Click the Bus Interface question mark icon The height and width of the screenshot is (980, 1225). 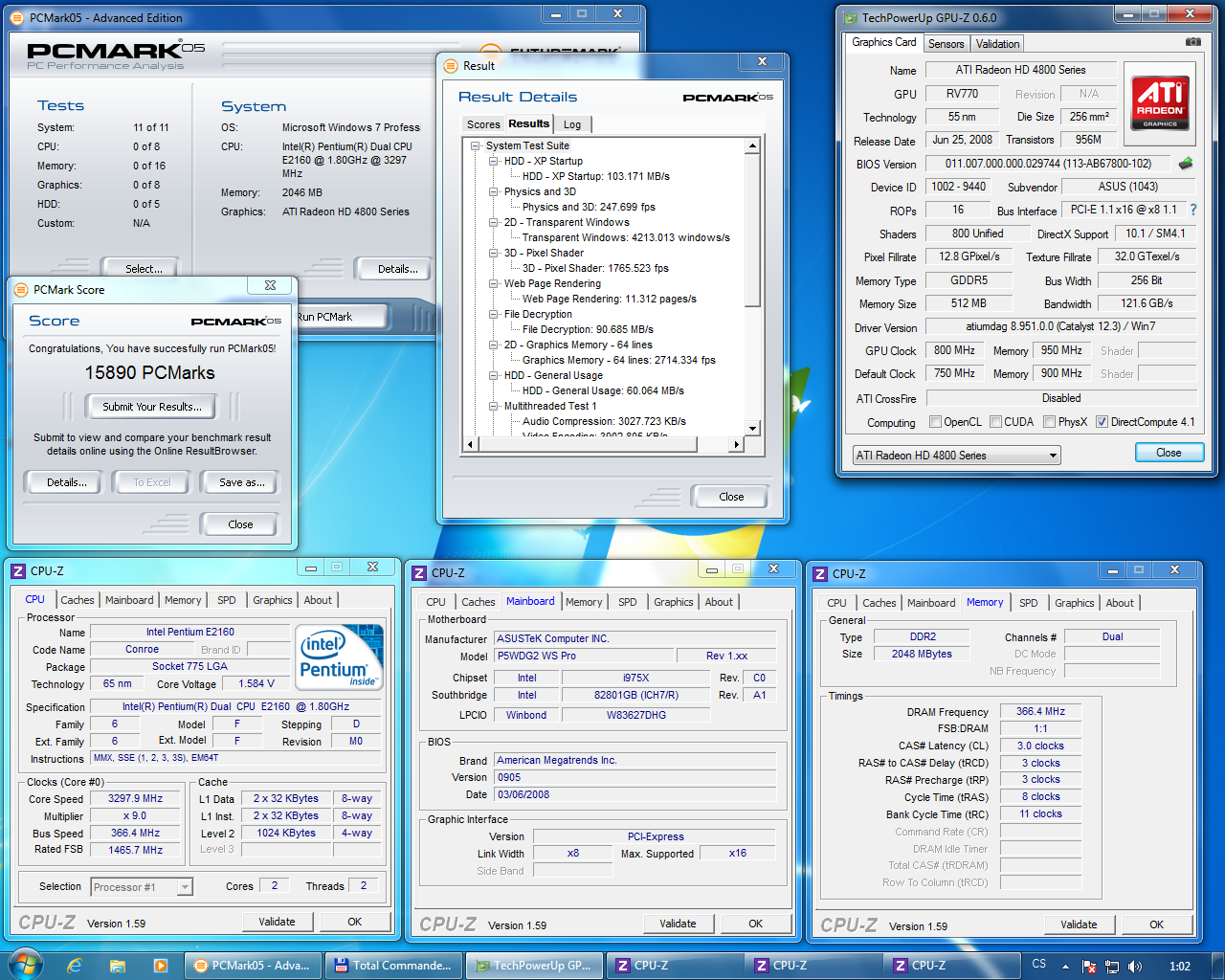tap(1193, 210)
